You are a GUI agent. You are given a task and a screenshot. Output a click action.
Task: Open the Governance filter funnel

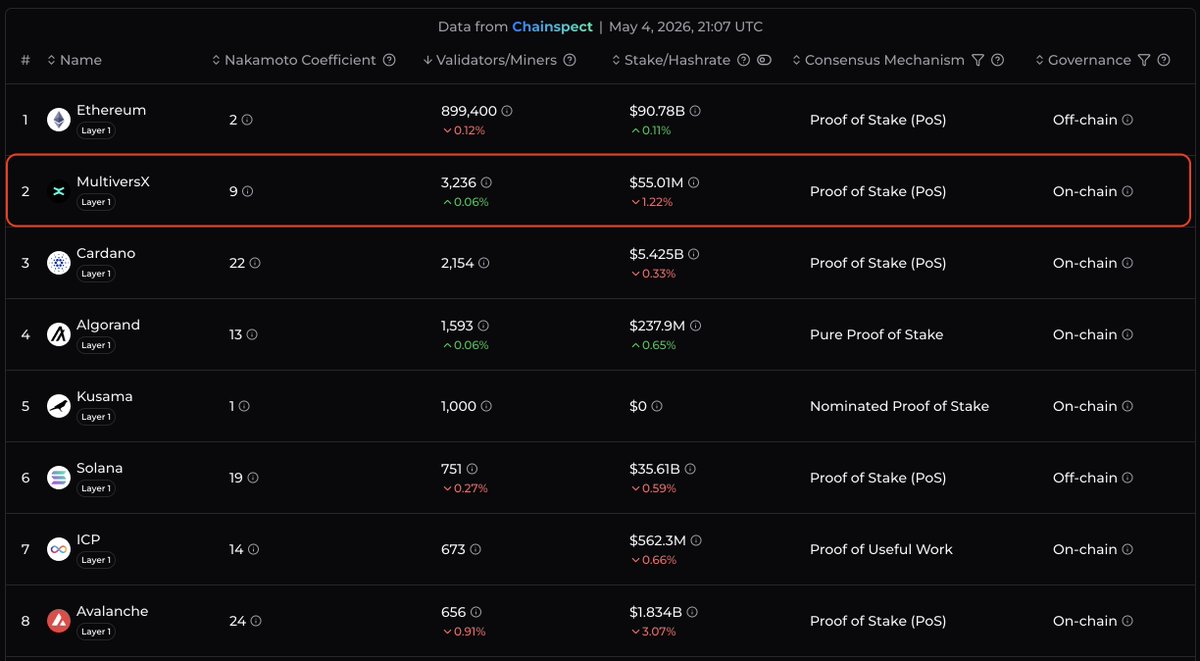1144,60
